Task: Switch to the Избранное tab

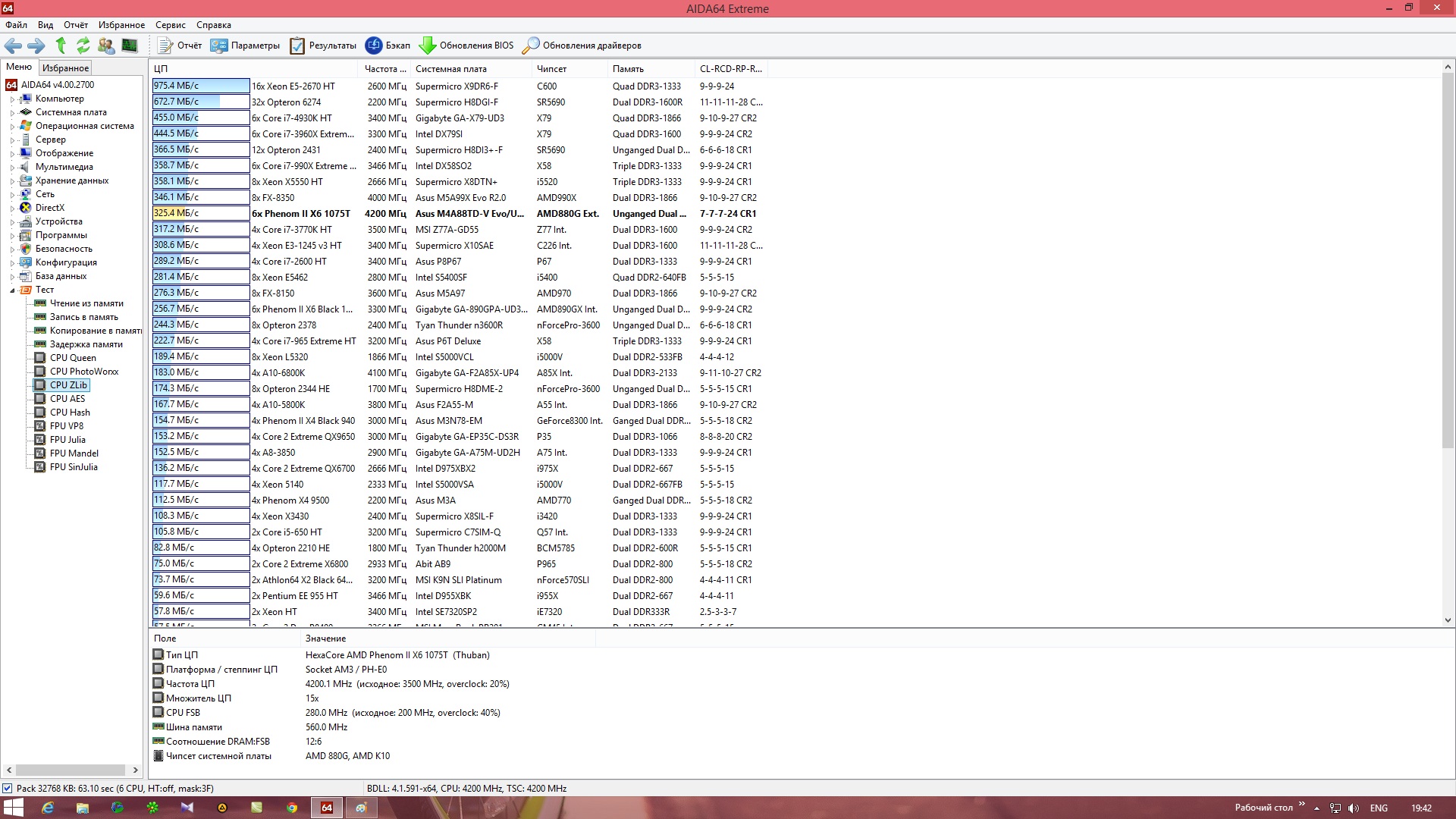Action: (x=65, y=68)
